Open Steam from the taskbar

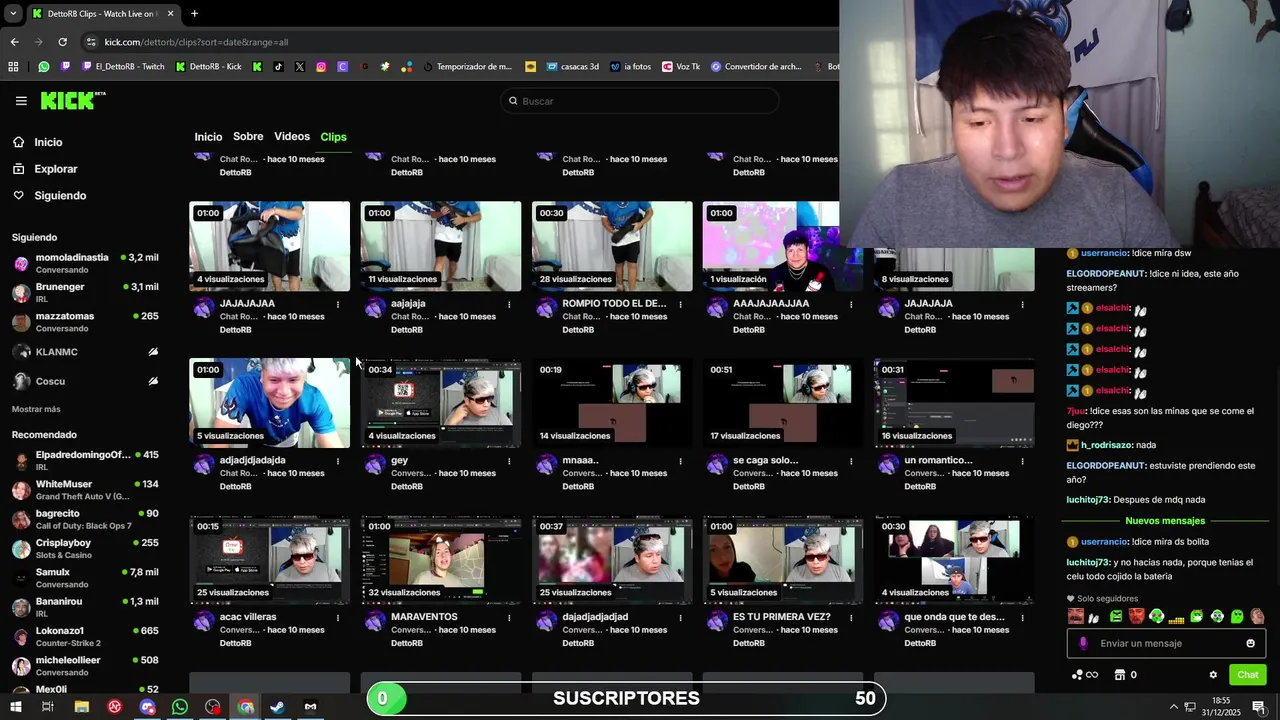click(278, 707)
